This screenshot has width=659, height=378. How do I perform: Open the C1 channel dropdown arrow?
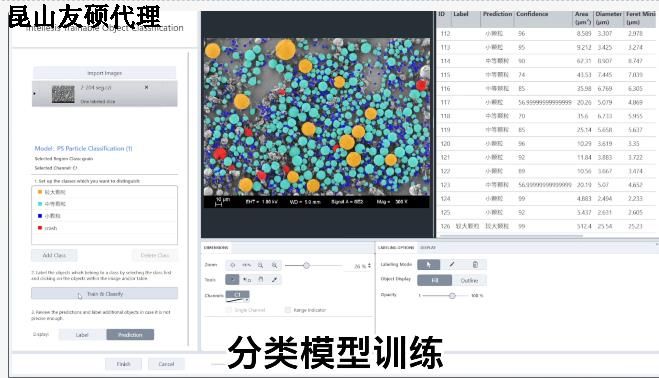(x=246, y=300)
